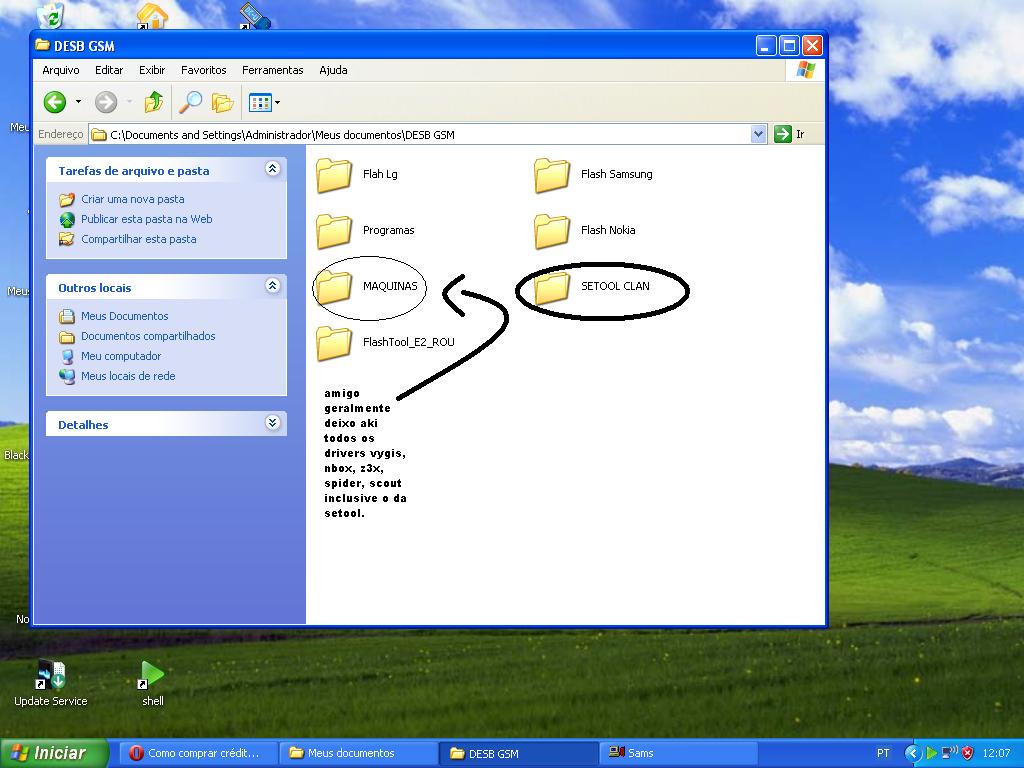Image resolution: width=1024 pixels, height=768 pixels.
Task: Click the Iniciar start button
Action: 54,753
